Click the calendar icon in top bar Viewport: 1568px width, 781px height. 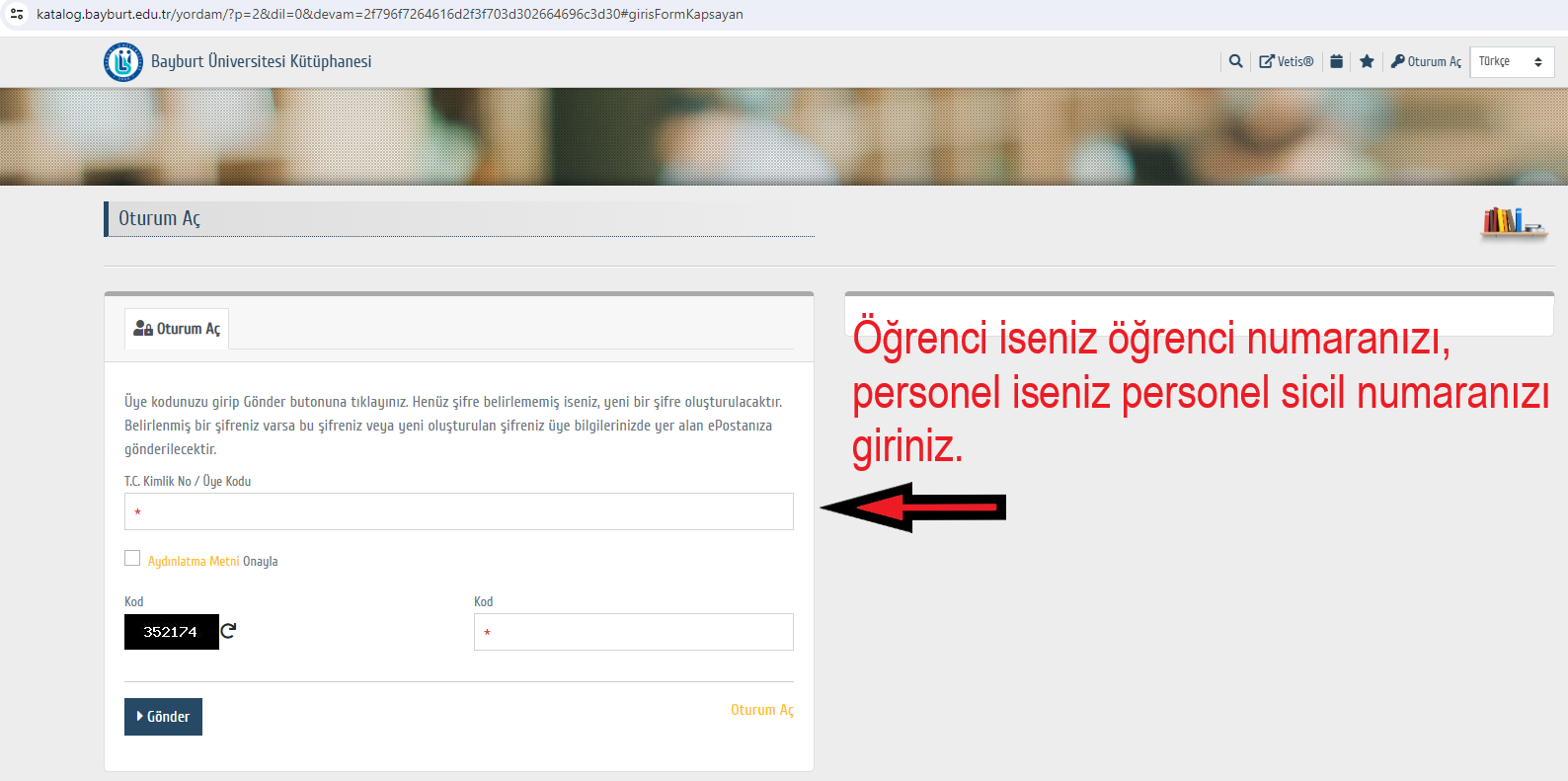point(1336,61)
